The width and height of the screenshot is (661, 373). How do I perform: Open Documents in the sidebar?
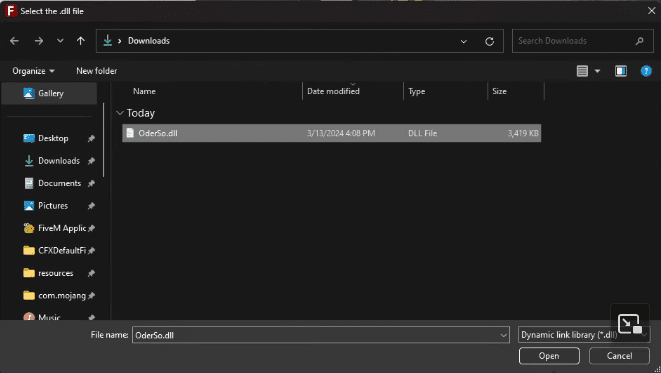tap(59, 183)
